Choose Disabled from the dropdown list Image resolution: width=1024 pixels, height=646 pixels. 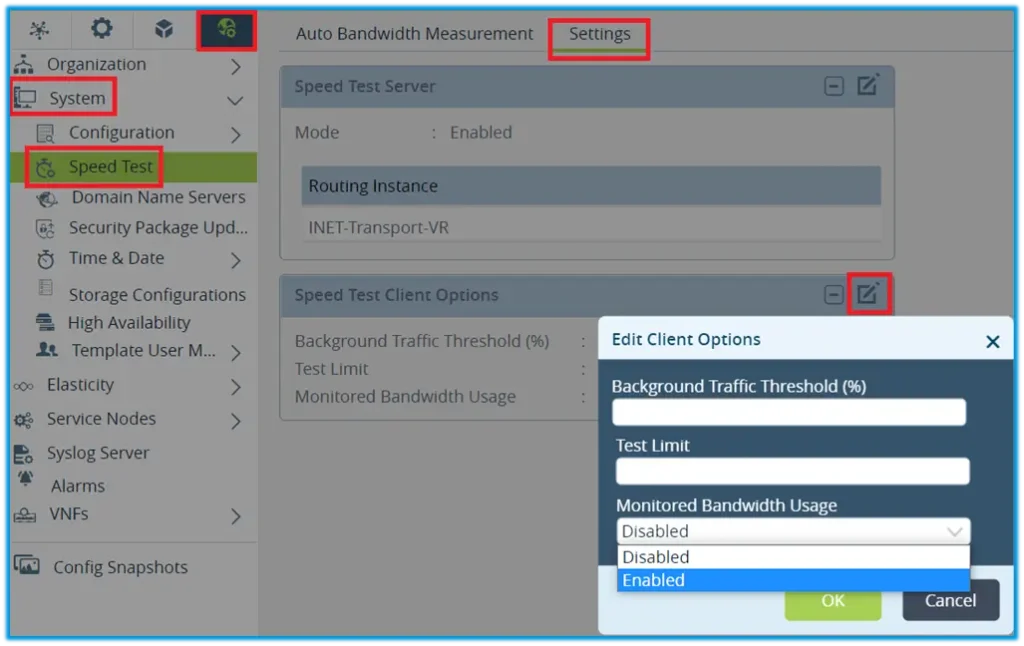tap(793, 557)
